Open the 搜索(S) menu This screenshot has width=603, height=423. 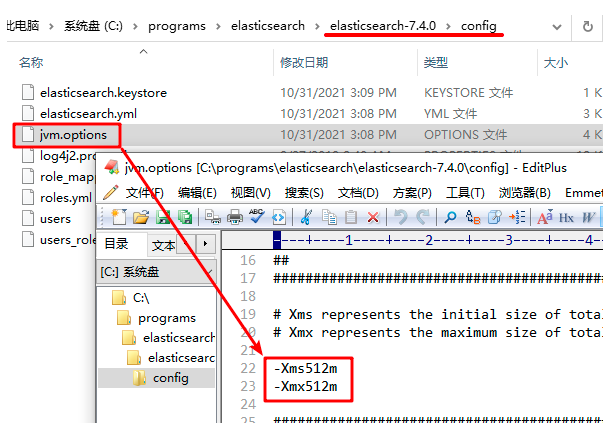click(x=304, y=193)
